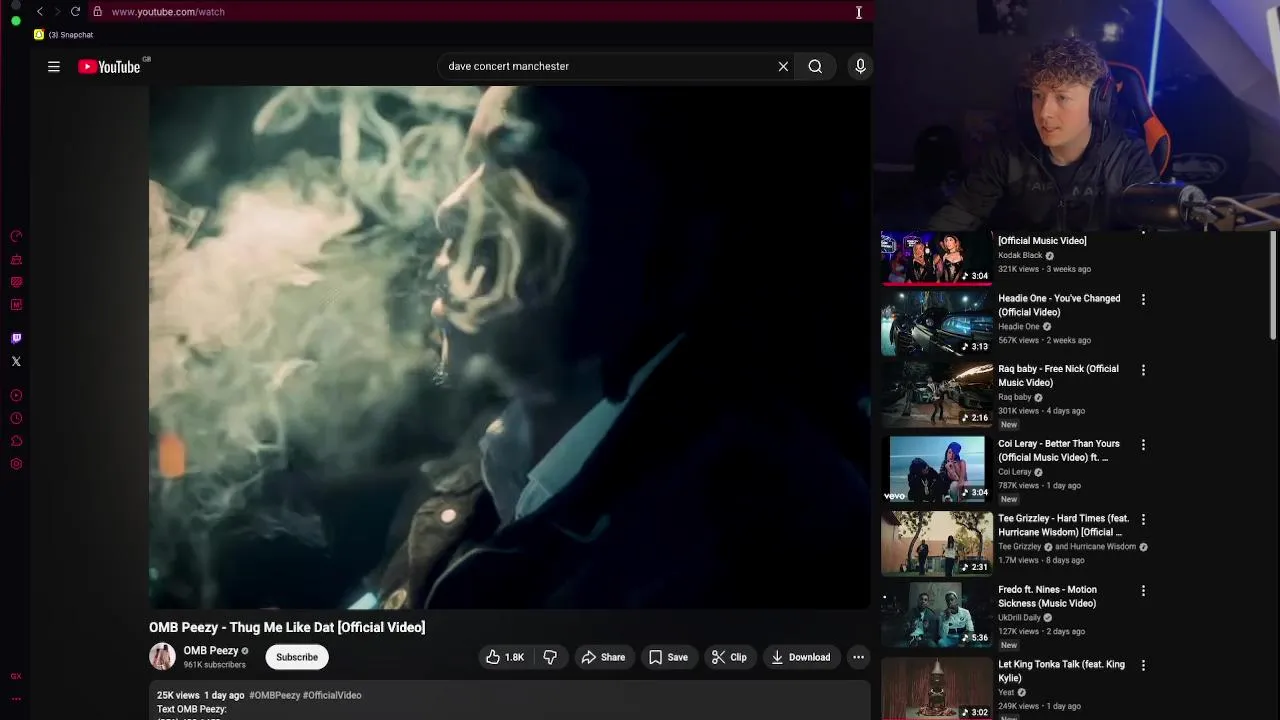Screen dimensions: 1280x720
Task: Click the video title Thug Me Like Dat
Action: pos(287,627)
